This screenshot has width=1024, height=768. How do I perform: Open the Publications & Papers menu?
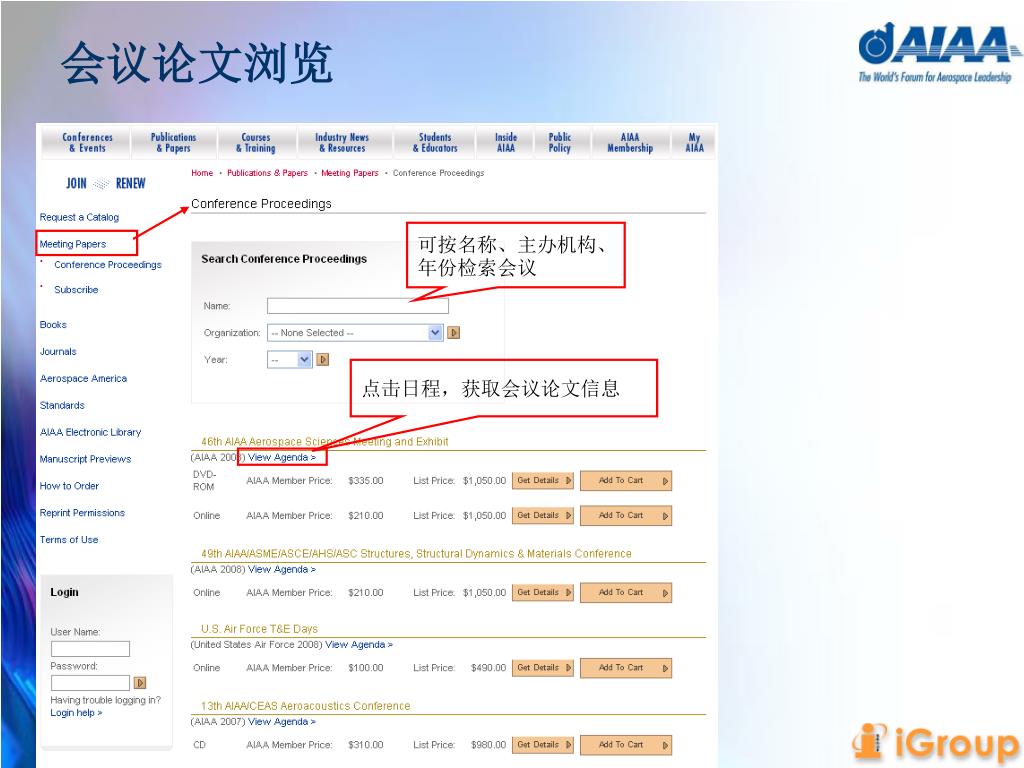pos(174,142)
